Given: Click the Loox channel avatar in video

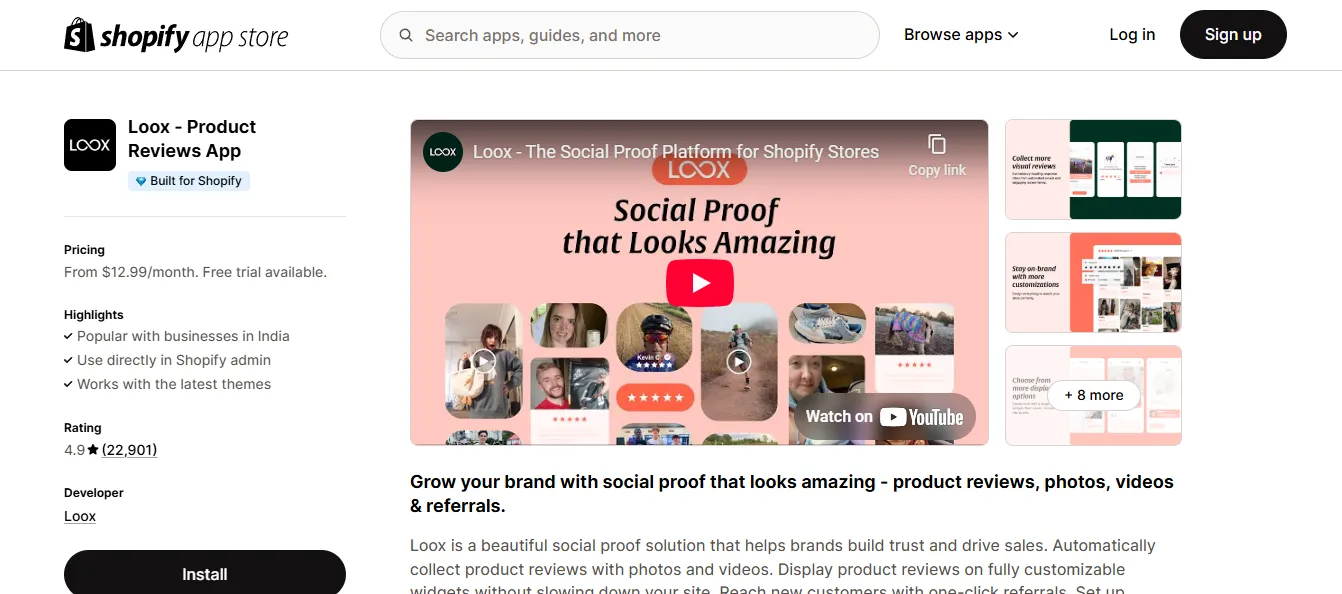Looking at the screenshot, I should [443, 152].
